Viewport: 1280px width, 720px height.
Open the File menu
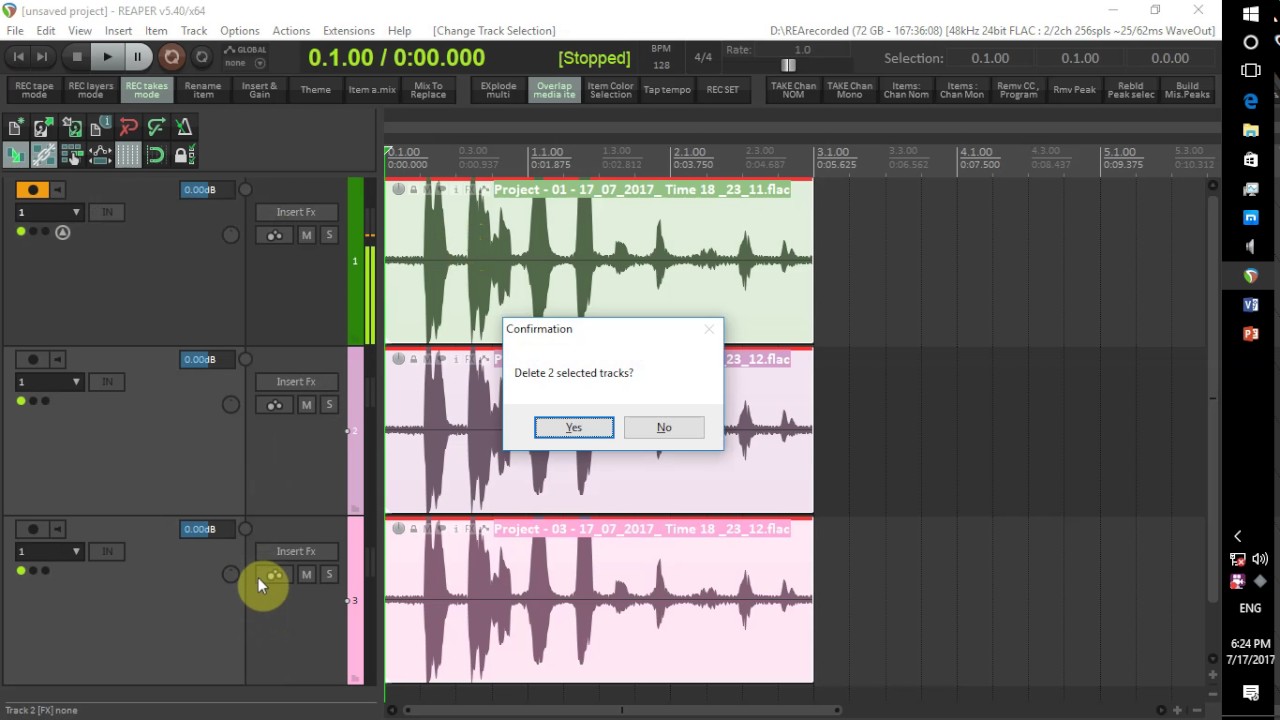point(15,31)
